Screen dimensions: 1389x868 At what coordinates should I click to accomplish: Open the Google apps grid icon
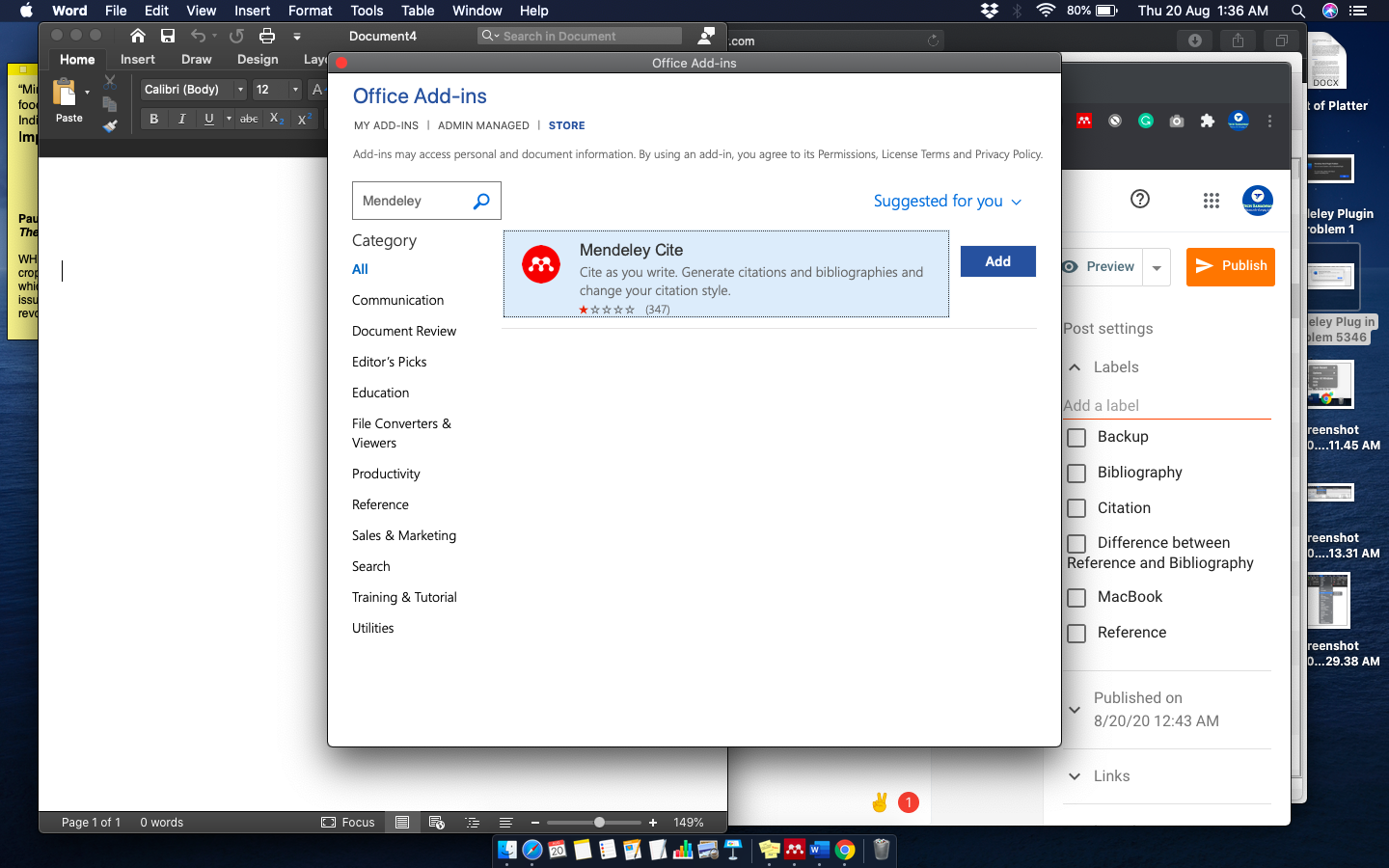point(1212,200)
